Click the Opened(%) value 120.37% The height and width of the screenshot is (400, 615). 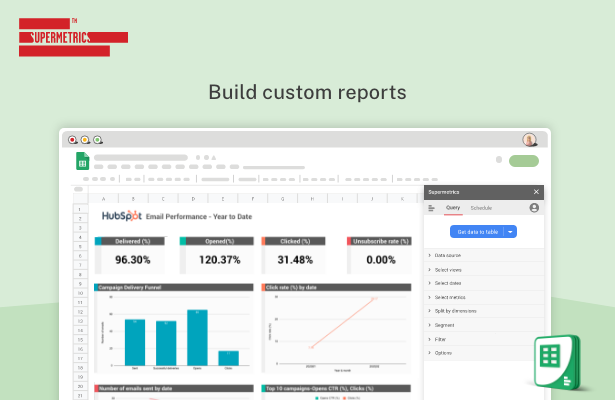(220, 260)
